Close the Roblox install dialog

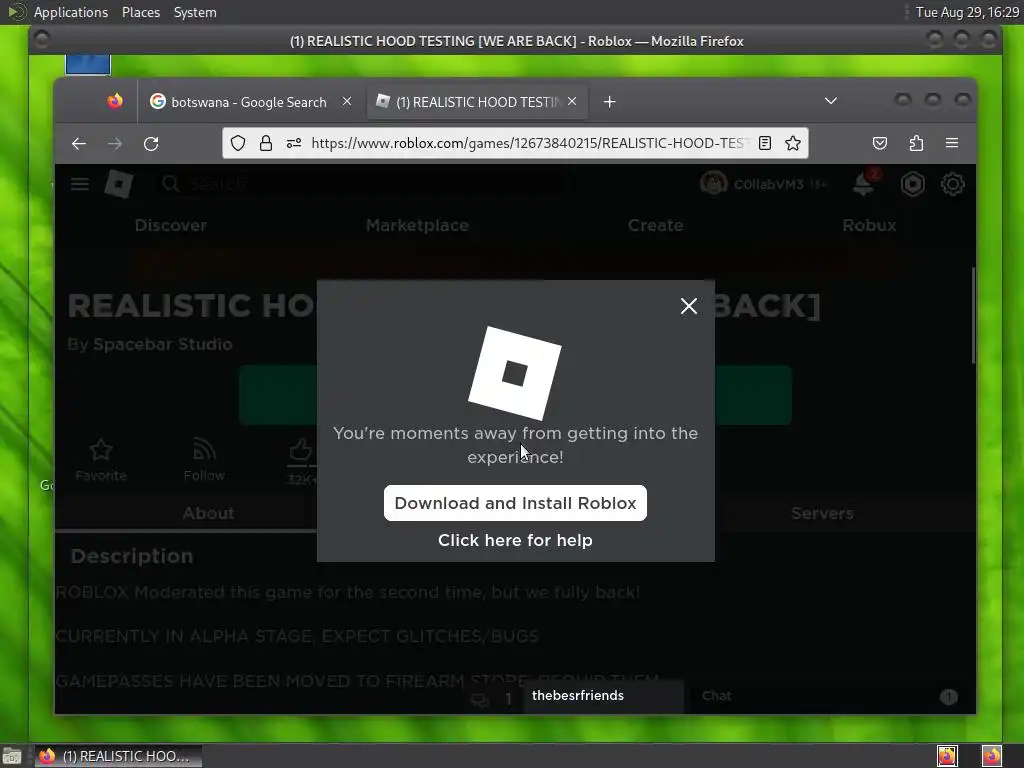point(688,306)
